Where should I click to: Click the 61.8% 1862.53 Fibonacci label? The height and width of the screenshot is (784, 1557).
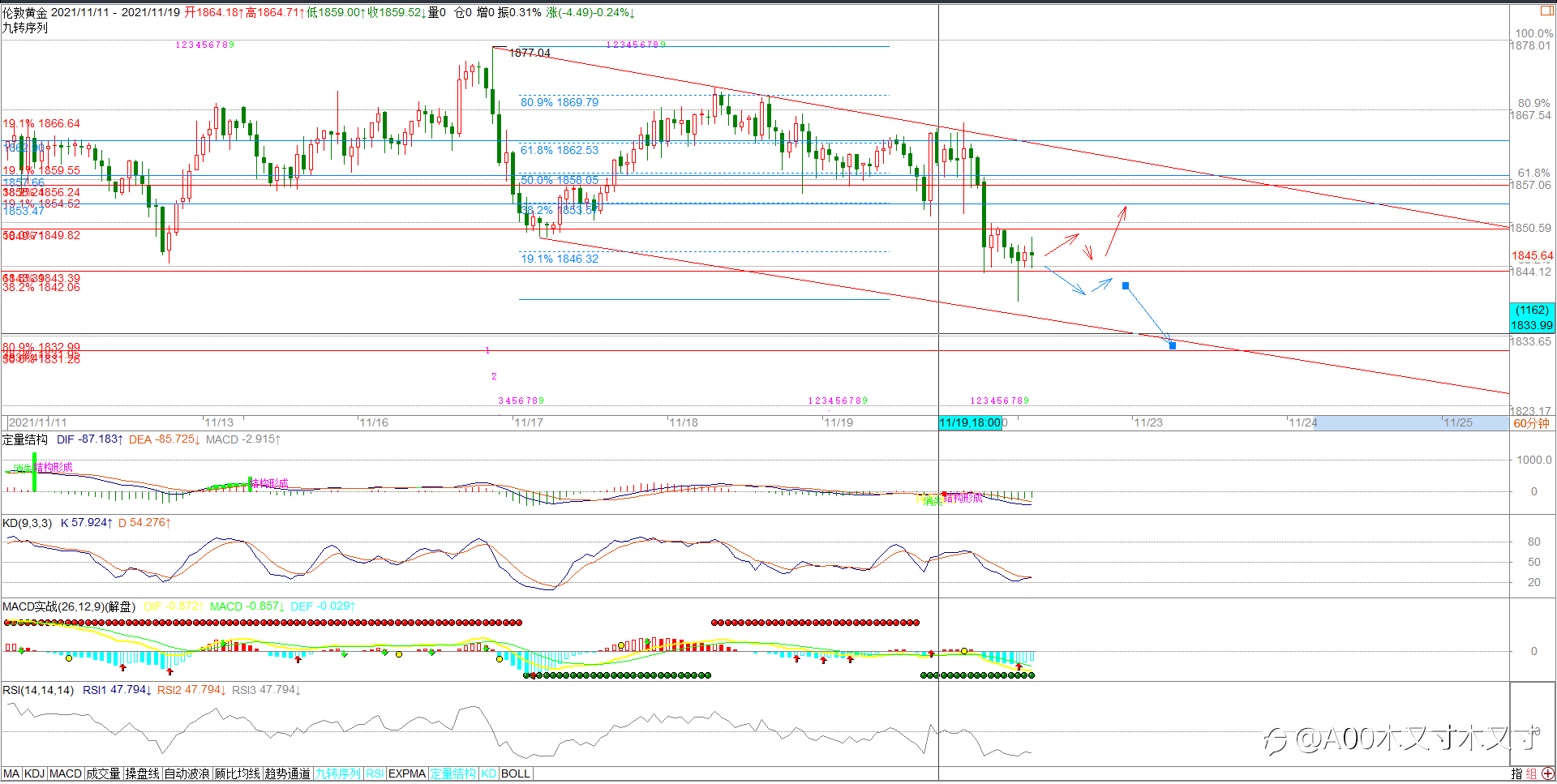coord(560,150)
